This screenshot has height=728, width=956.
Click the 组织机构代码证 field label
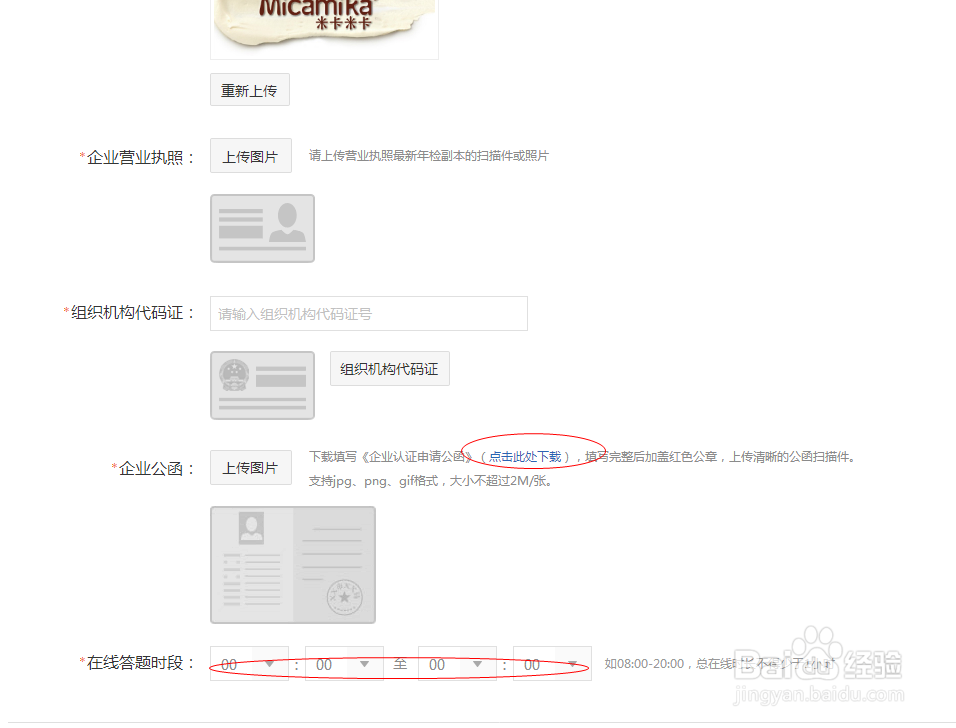tap(129, 313)
